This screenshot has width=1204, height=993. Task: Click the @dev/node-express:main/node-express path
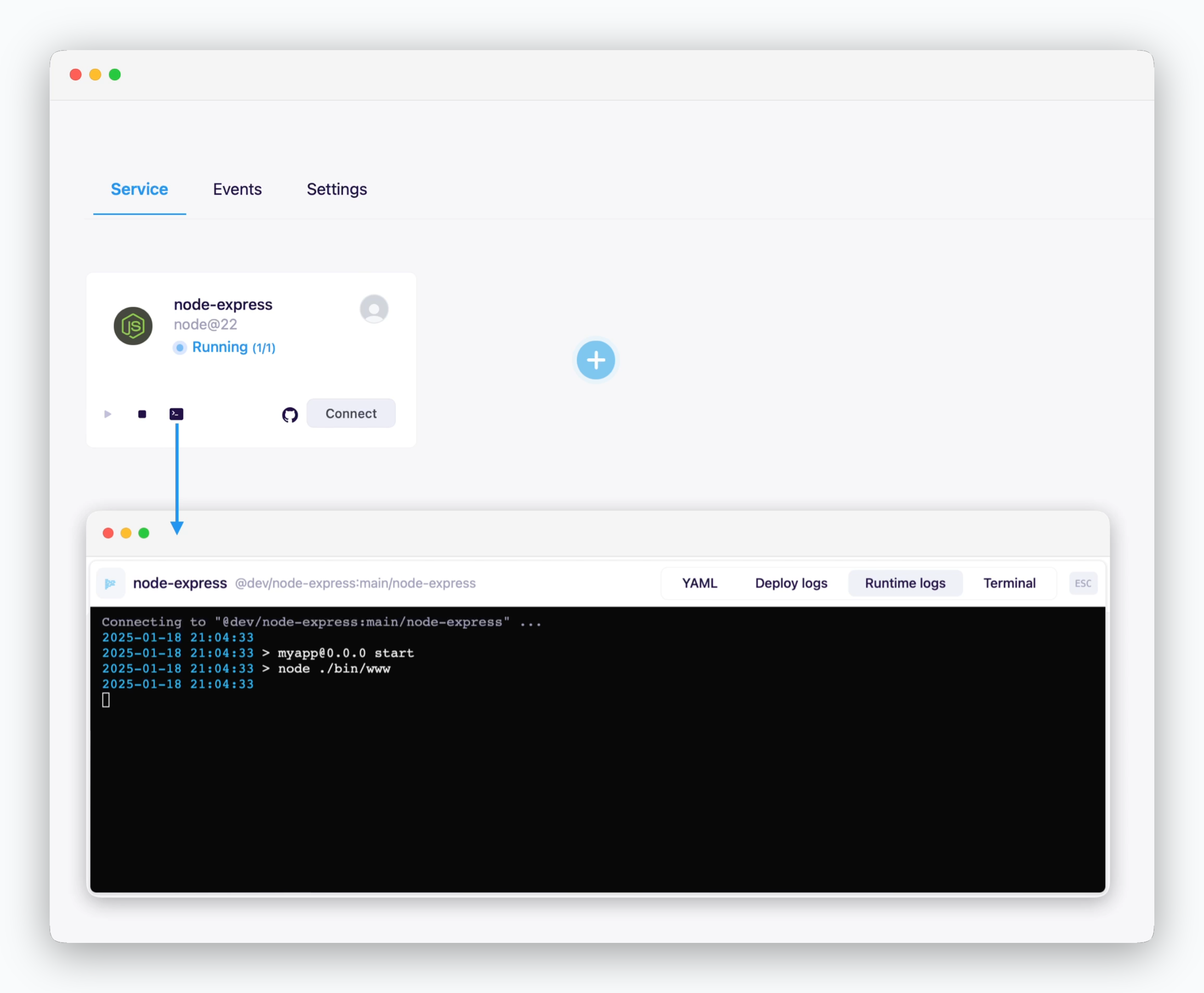pos(355,583)
